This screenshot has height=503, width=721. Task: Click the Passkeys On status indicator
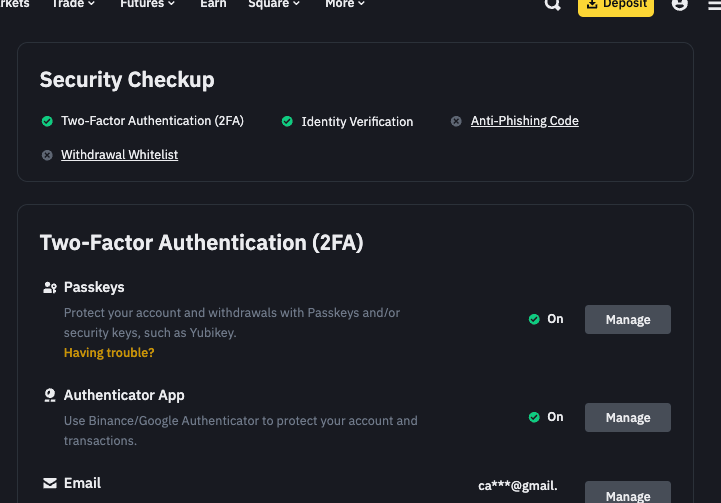coord(546,319)
